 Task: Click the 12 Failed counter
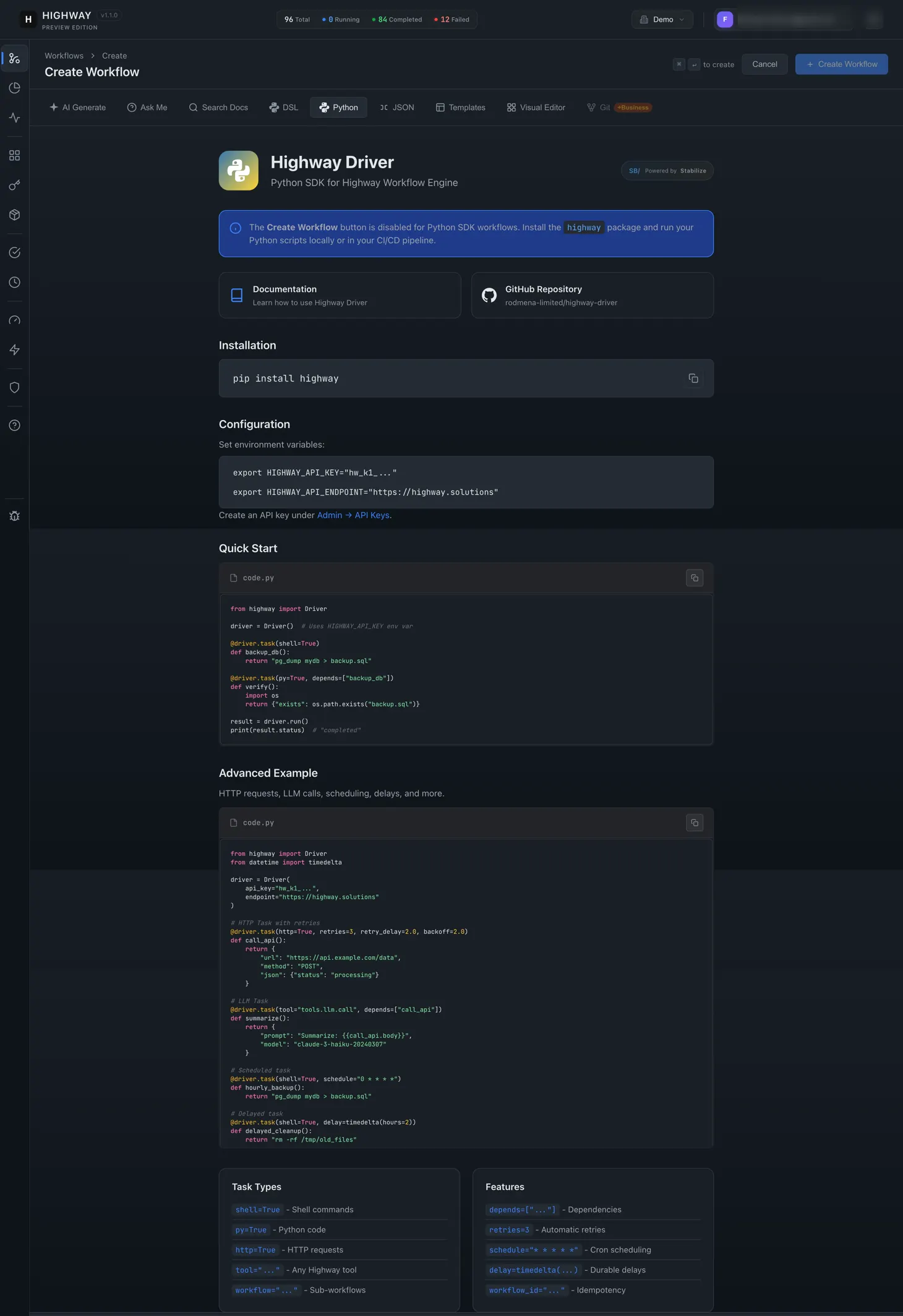[451, 20]
